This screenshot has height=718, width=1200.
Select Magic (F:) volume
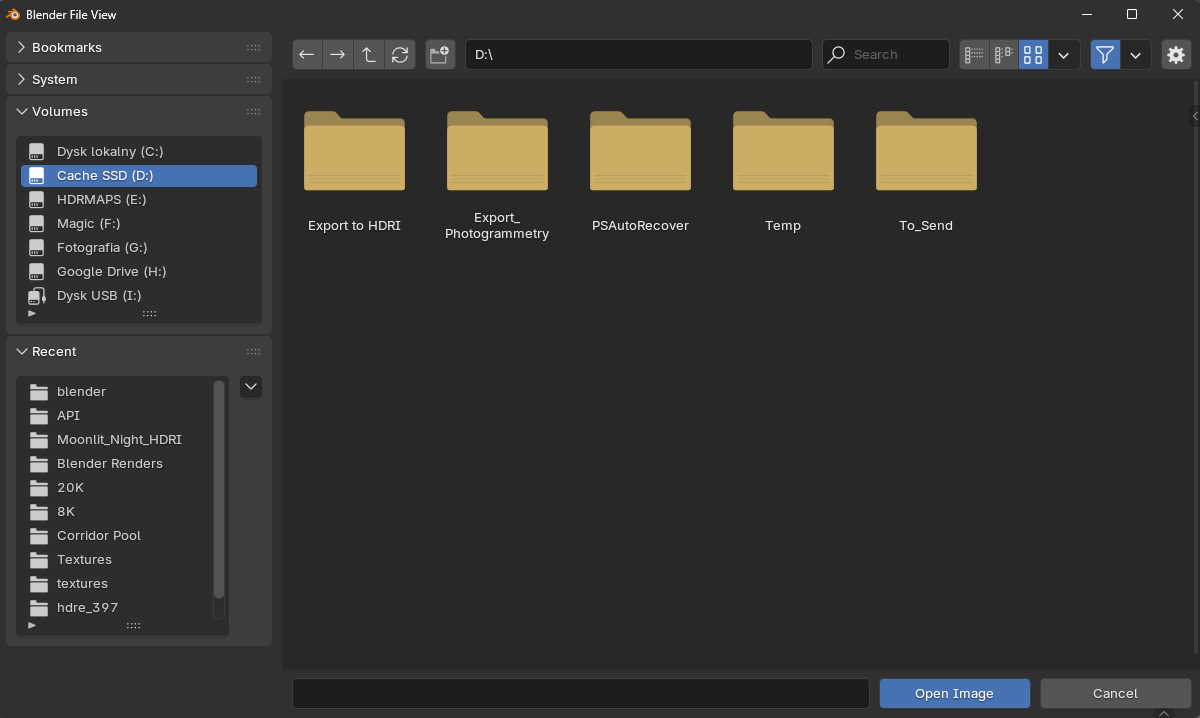pos(139,223)
